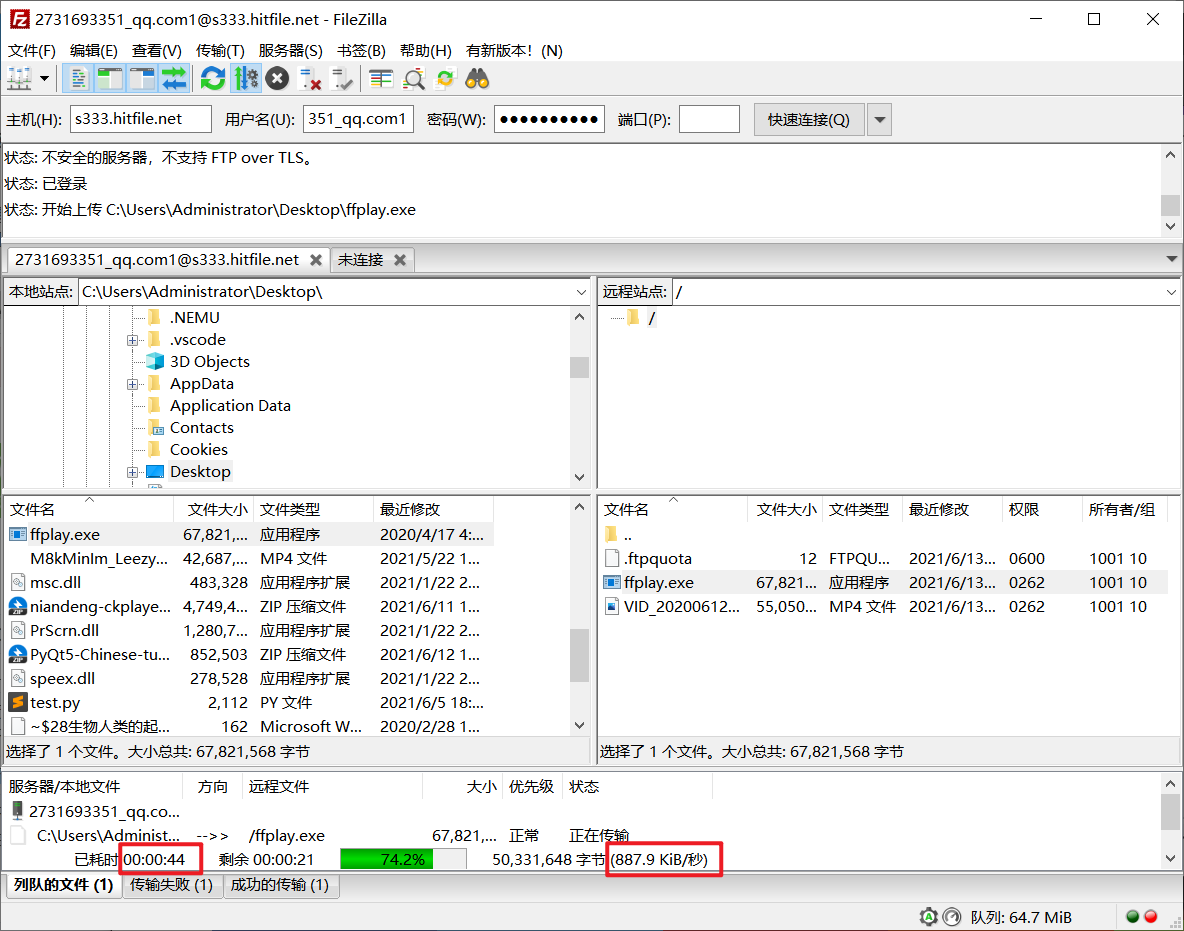Select local file msc.dll
The height and width of the screenshot is (931, 1184).
pyautogui.click(x=250, y=583)
